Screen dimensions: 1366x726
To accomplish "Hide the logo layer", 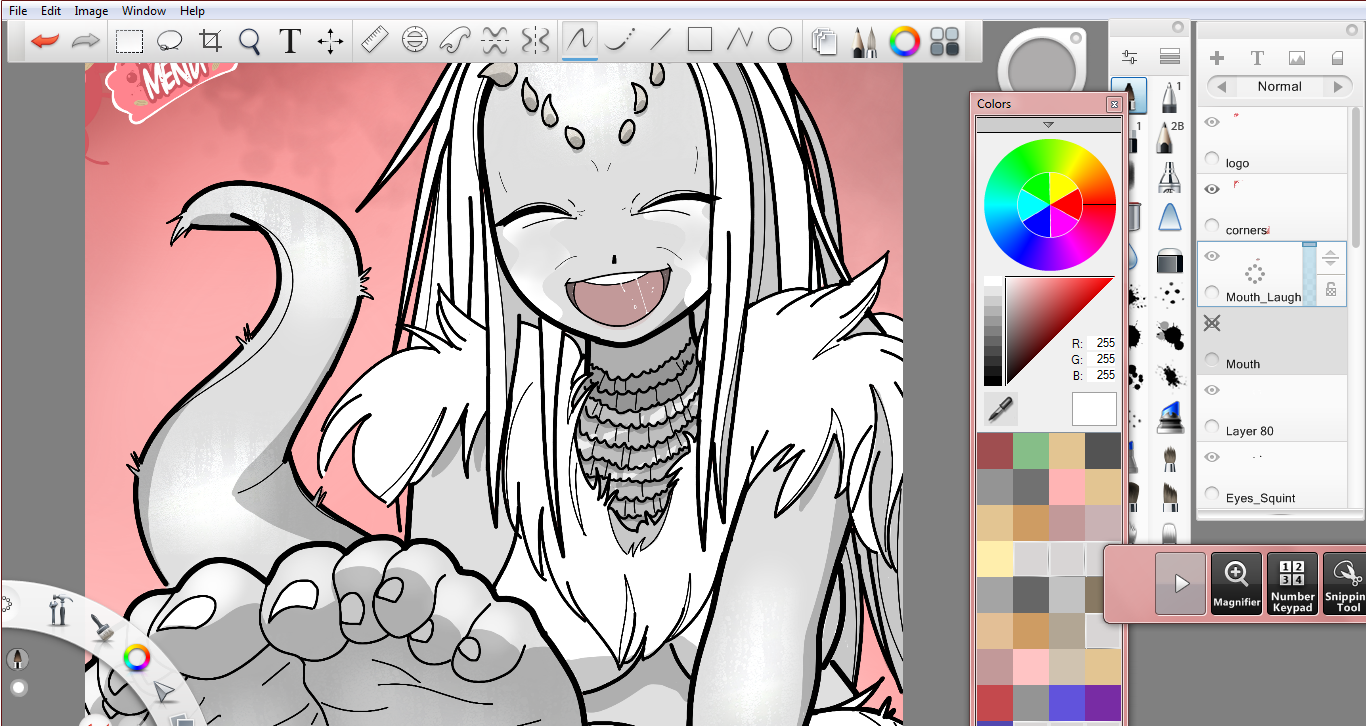I will pos(1212,122).
